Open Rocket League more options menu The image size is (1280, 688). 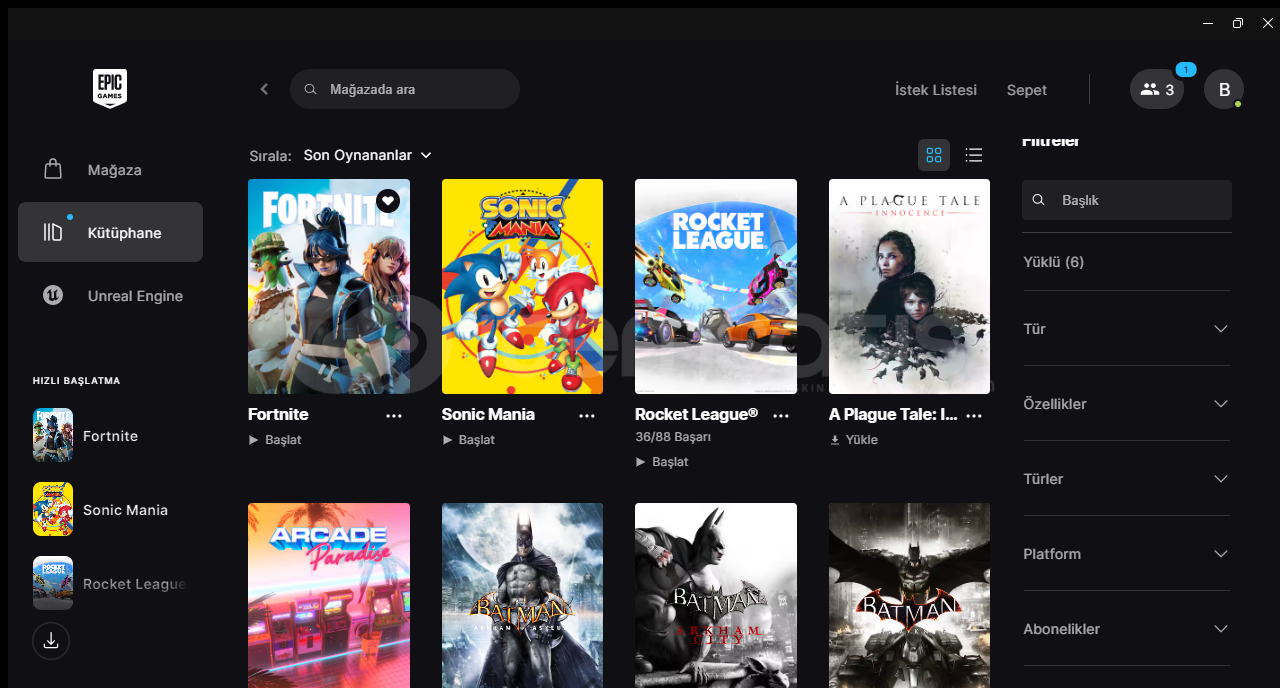coord(781,415)
